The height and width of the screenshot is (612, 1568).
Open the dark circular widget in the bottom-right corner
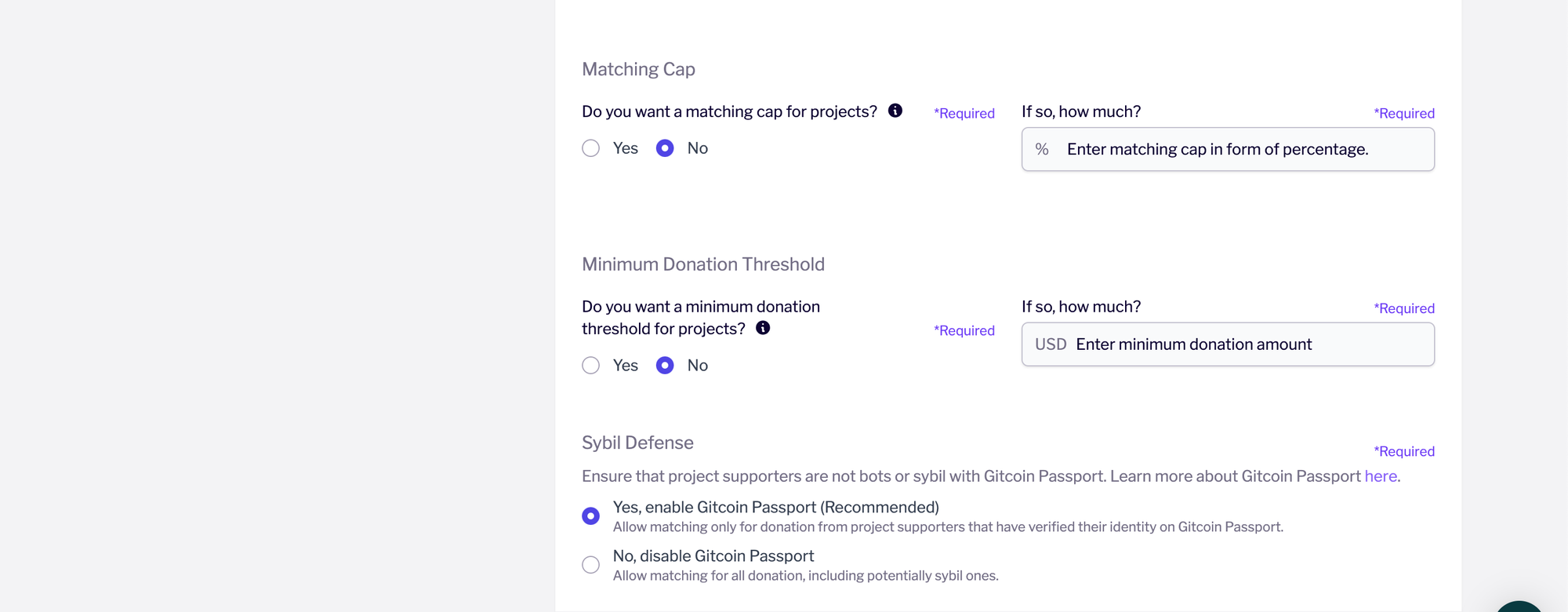point(1519,607)
